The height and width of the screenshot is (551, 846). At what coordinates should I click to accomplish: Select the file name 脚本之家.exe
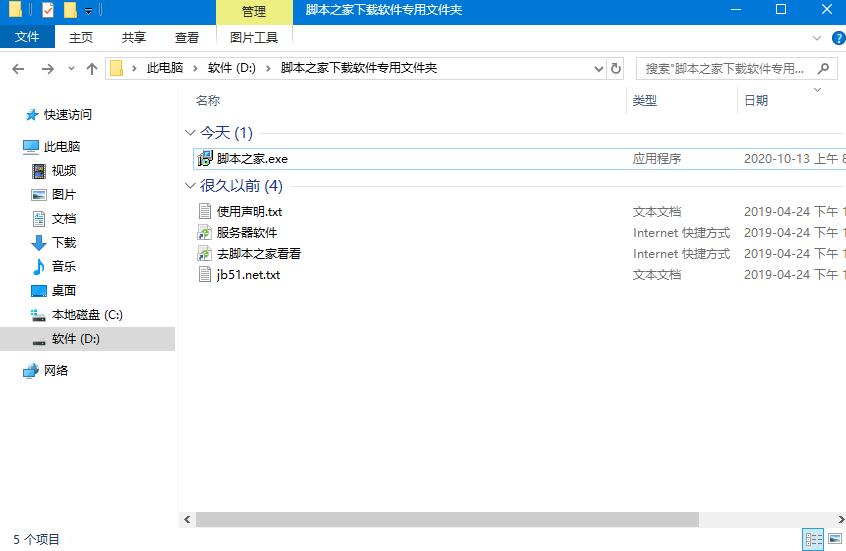pos(253,159)
